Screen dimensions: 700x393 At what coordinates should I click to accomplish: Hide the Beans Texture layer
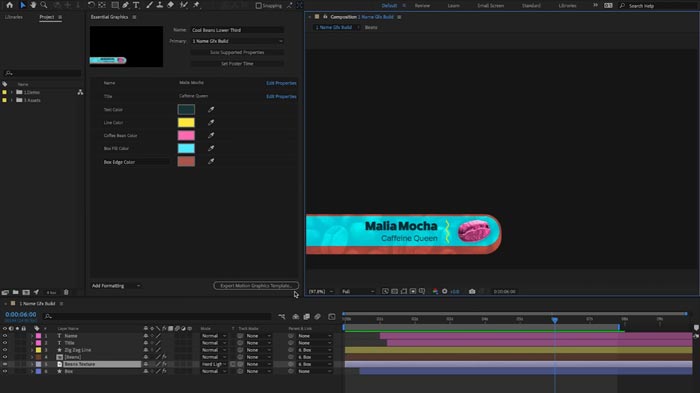coord(5,364)
